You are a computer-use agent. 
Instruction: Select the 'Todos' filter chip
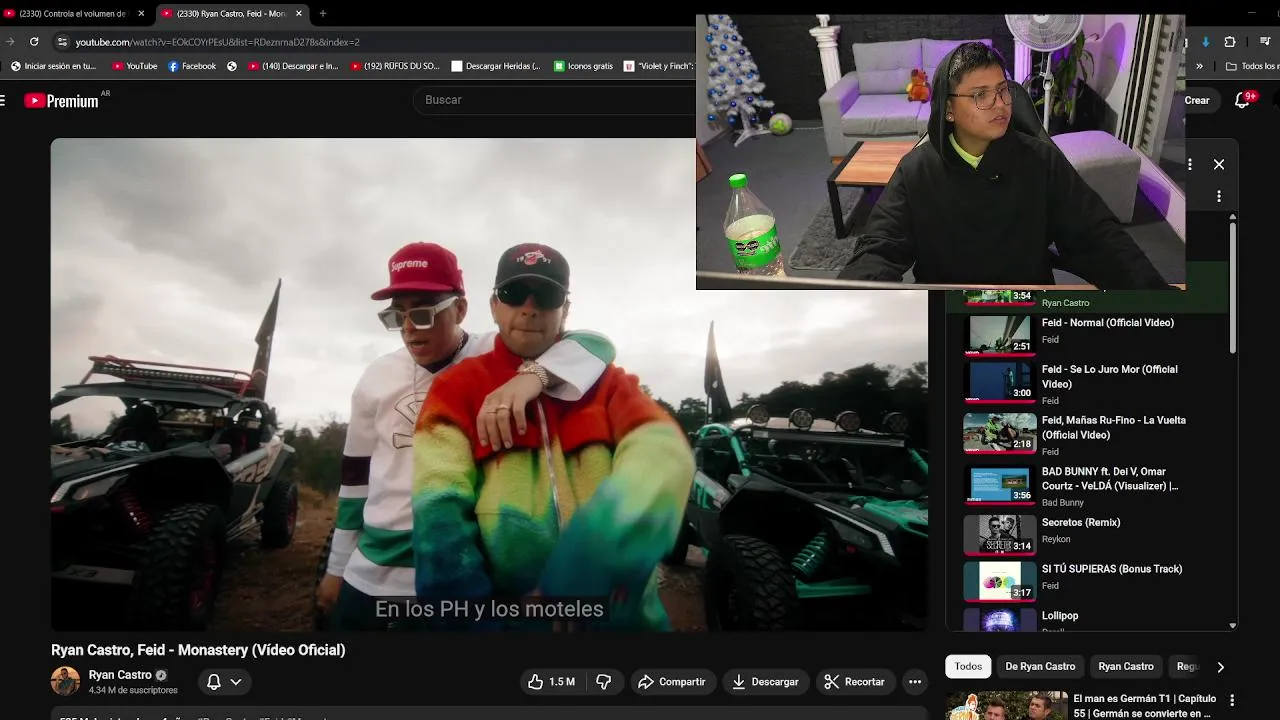tap(968, 666)
